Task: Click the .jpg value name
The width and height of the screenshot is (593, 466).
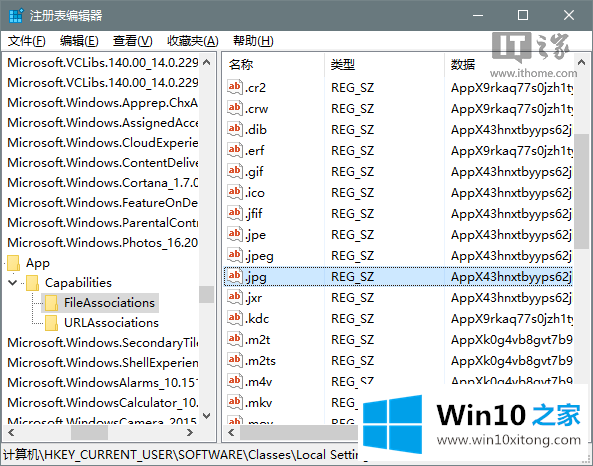Action: pyautogui.click(x=256, y=277)
